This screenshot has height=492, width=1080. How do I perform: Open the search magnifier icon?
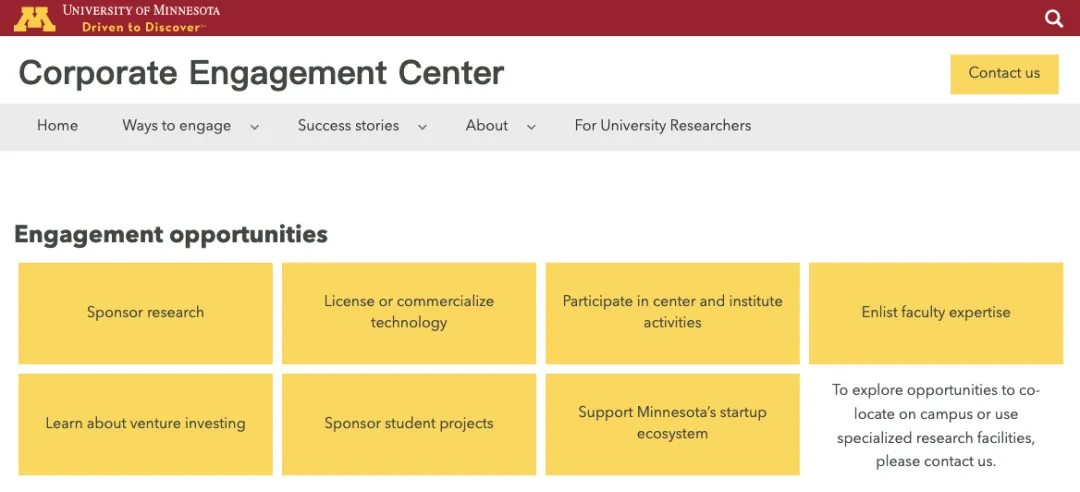tap(1054, 19)
